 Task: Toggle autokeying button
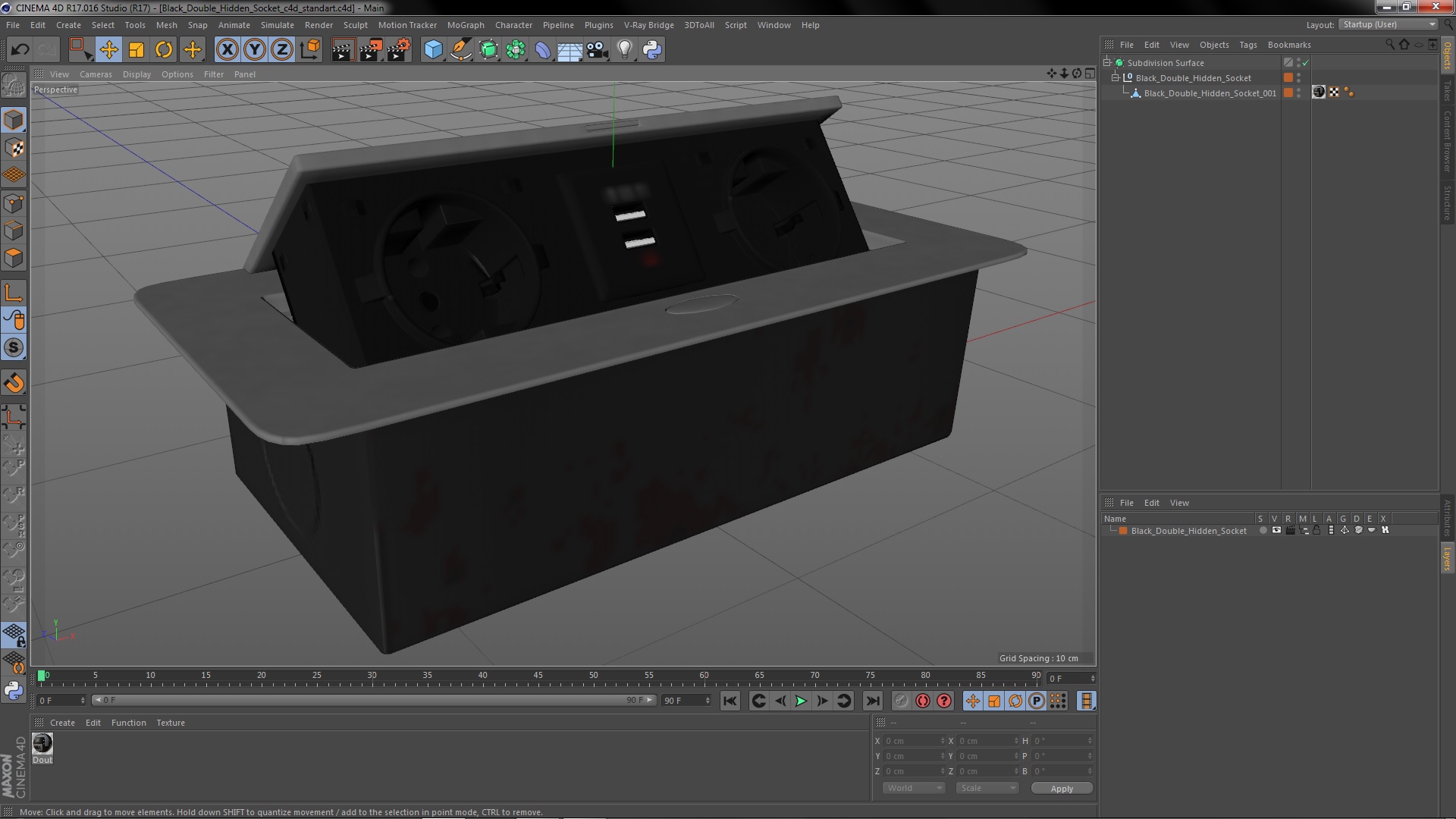[923, 701]
